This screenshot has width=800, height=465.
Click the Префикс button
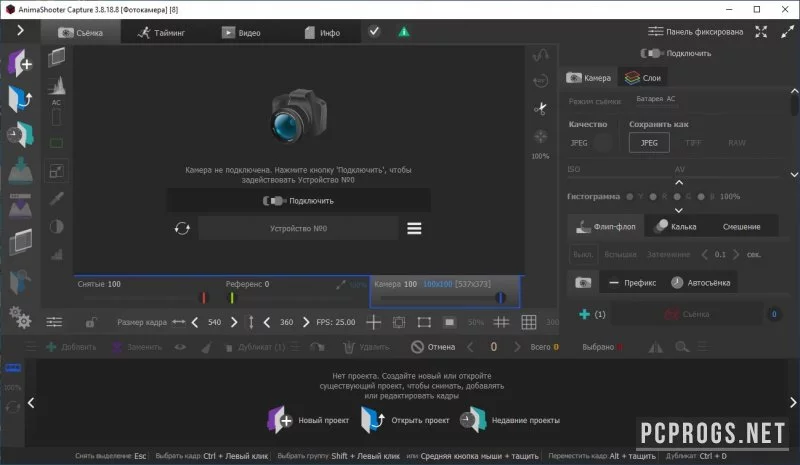pyautogui.click(x=633, y=282)
